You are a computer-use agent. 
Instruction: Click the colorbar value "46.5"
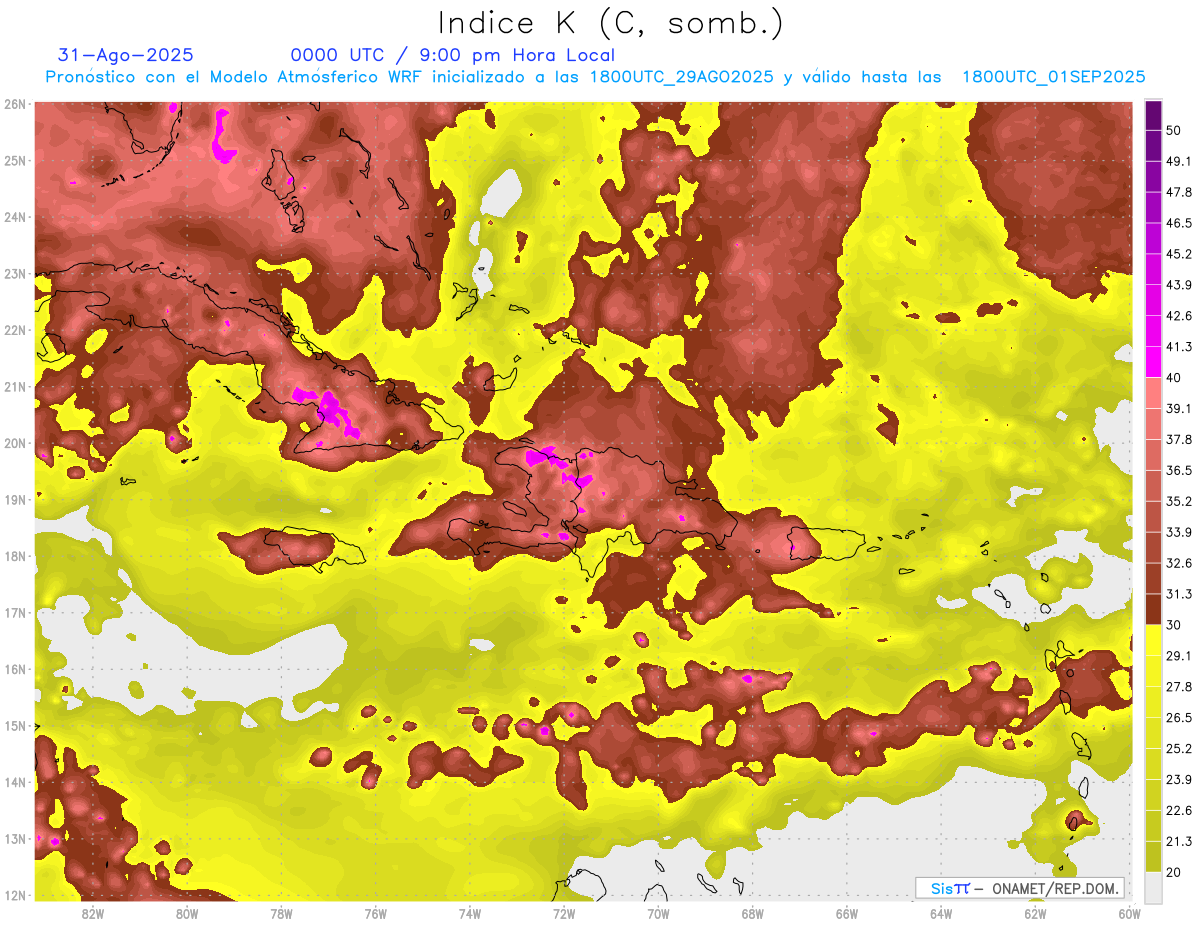[x=1179, y=223]
